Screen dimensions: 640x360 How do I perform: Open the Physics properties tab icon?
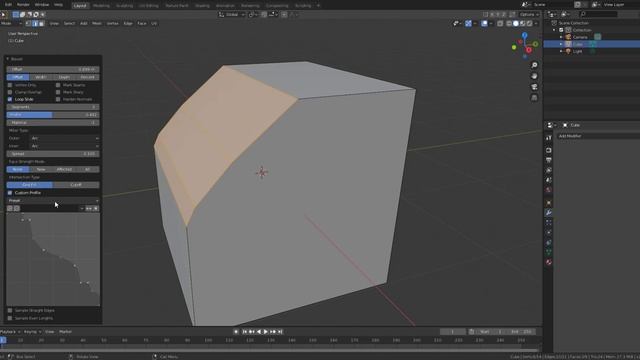[549, 232]
